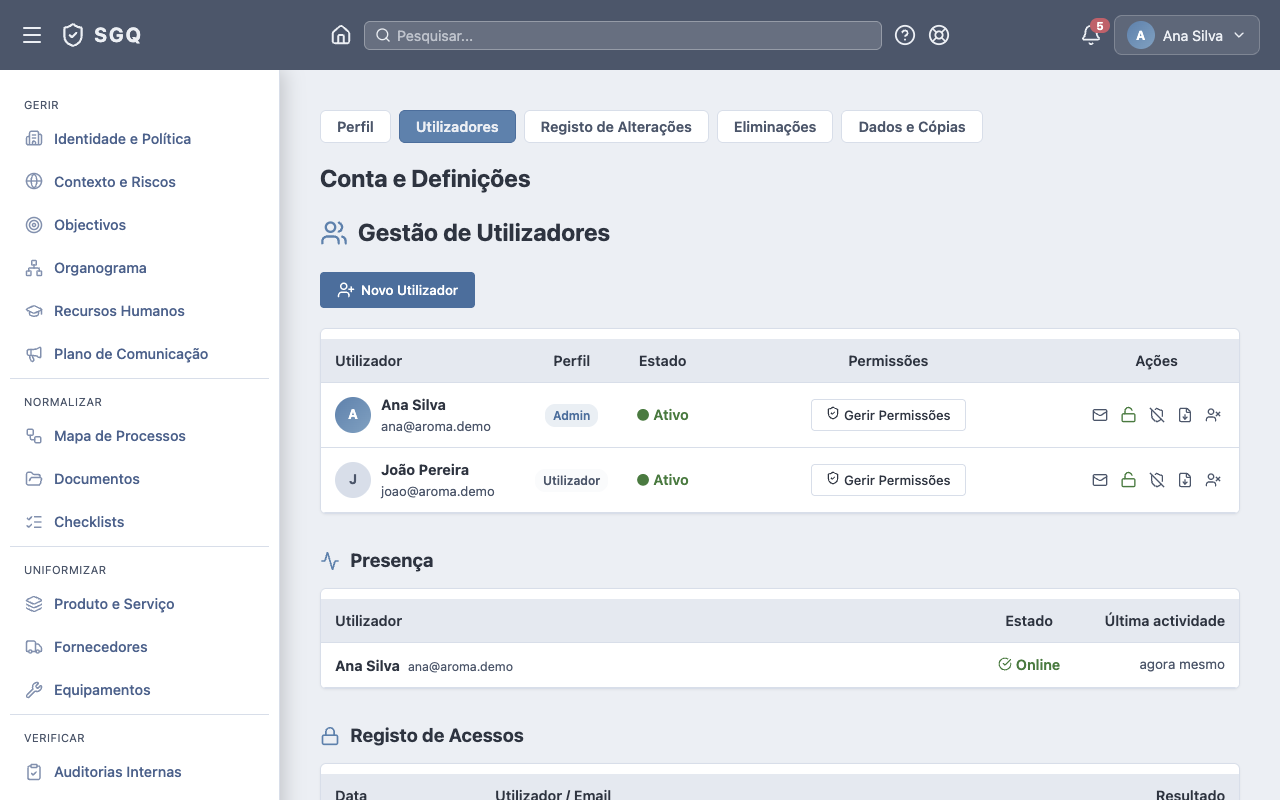Click the joao@aroma.demo email text
This screenshot has height=800, width=1280.
pyautogui.click(x=438, y=491)
